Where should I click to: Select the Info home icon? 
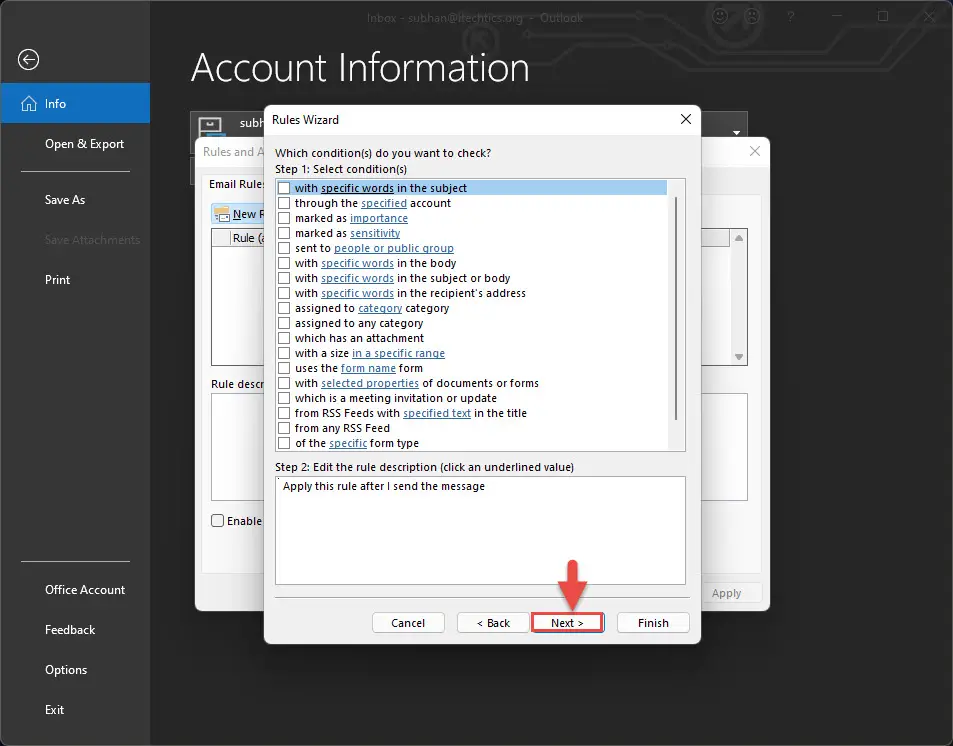28,103
